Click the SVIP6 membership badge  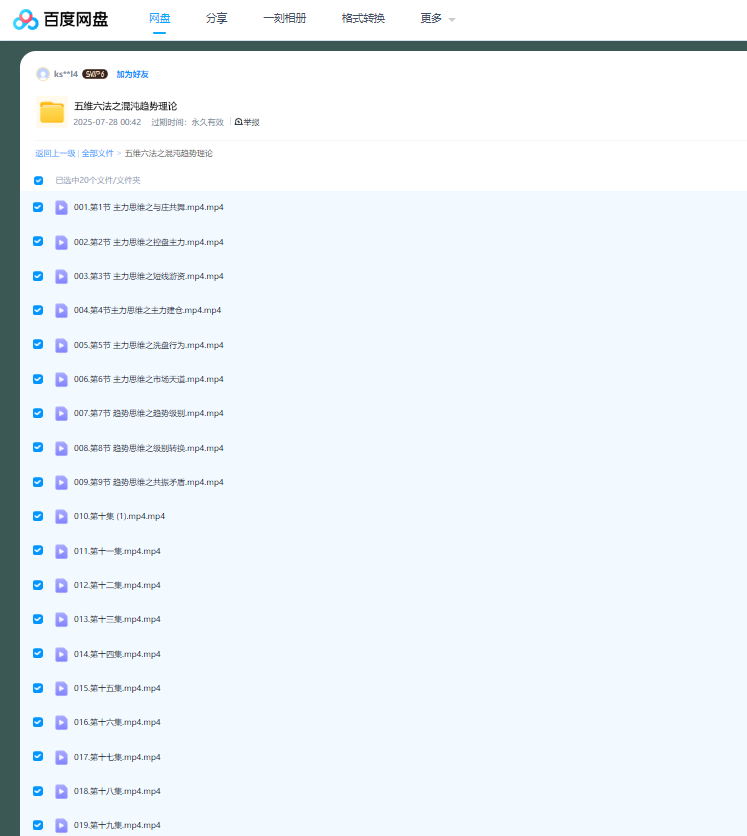(95, 74)
